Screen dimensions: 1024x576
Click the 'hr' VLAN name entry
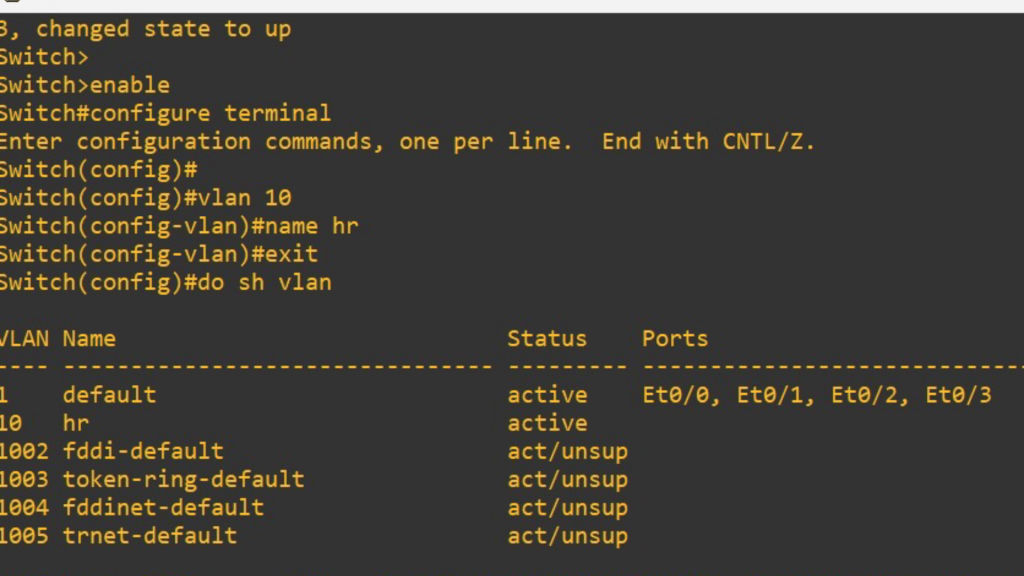[x=76, y=423]
